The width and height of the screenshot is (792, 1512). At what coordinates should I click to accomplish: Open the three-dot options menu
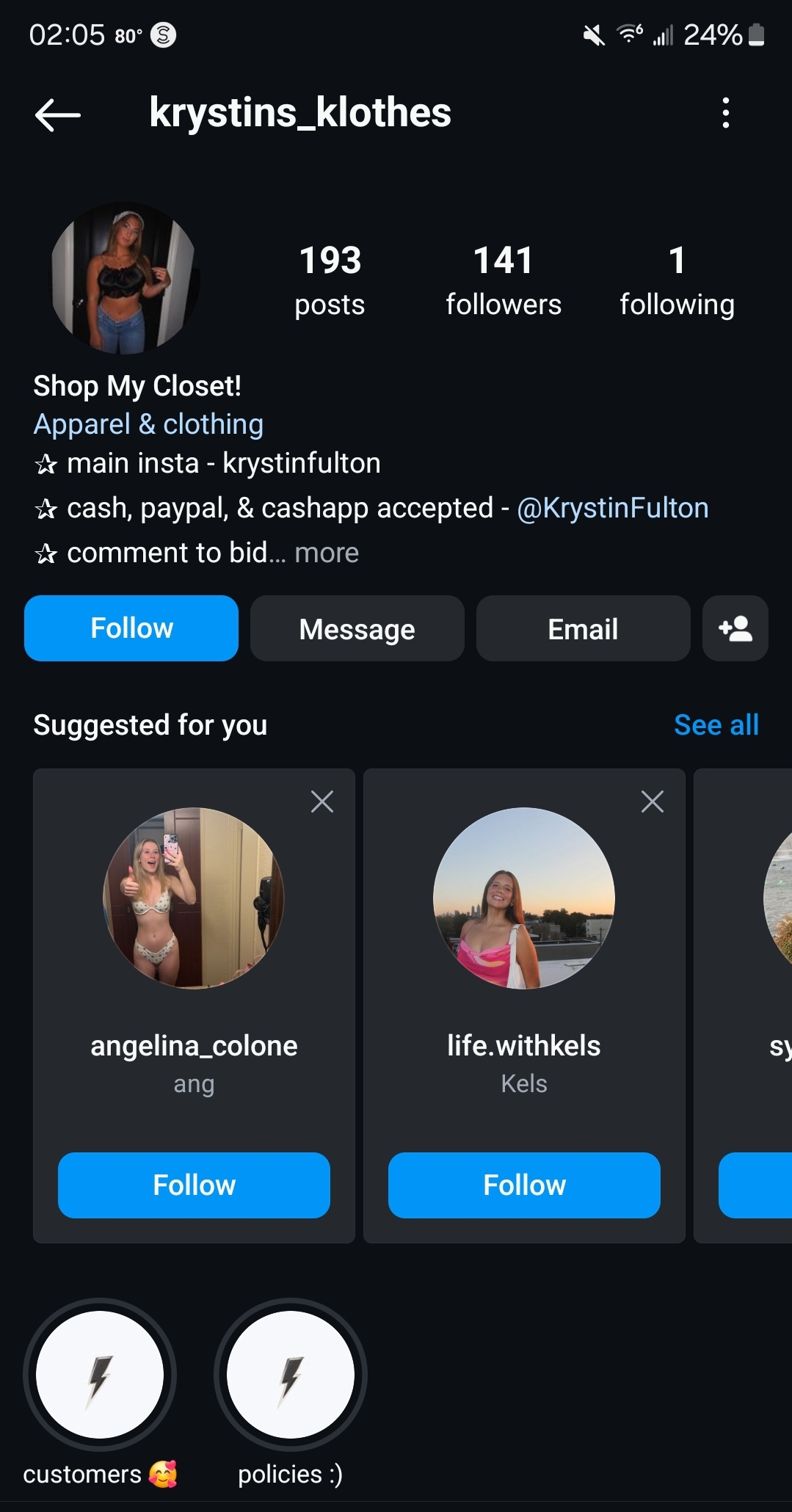[x=725, y=113]
